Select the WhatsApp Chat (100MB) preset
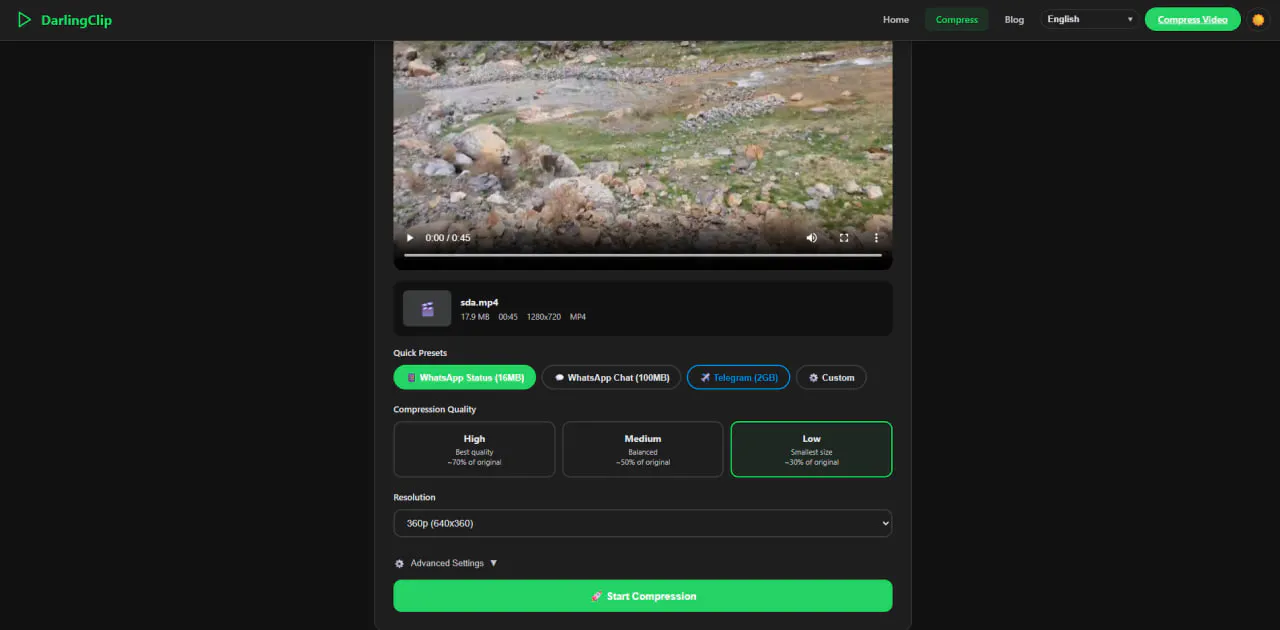The width and height of the screenshot is (1280, 630). pyautogui.click(x=611, y=378)
